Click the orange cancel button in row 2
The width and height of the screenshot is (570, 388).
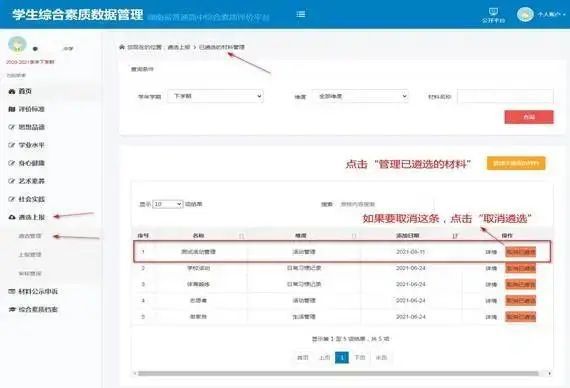pos(521,268)
